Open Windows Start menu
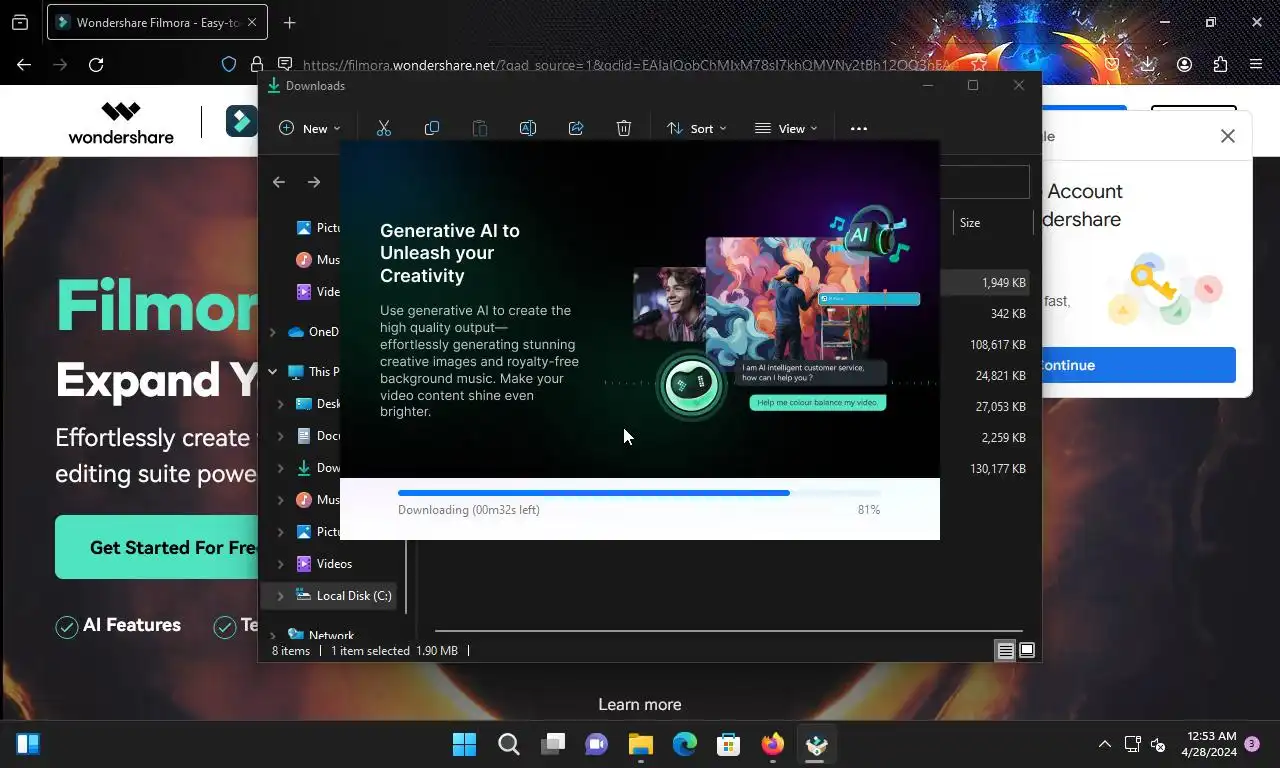 click(x=464, y=744)
